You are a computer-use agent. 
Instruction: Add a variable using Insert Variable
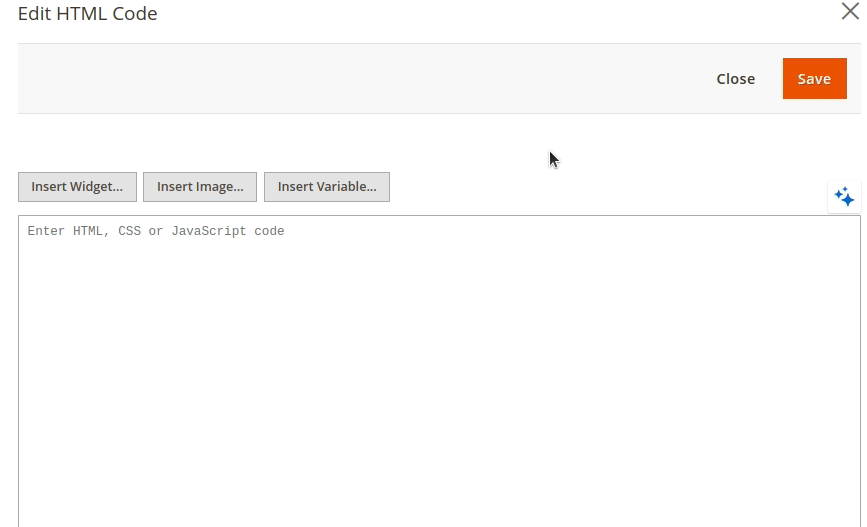[x=327, y=187]
